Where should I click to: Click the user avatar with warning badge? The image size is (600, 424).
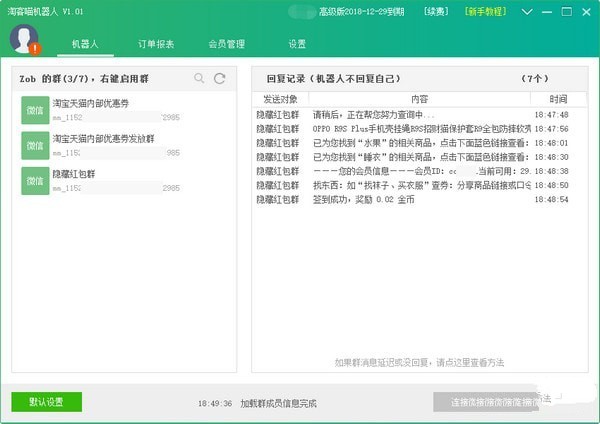(x=25, y=39)
